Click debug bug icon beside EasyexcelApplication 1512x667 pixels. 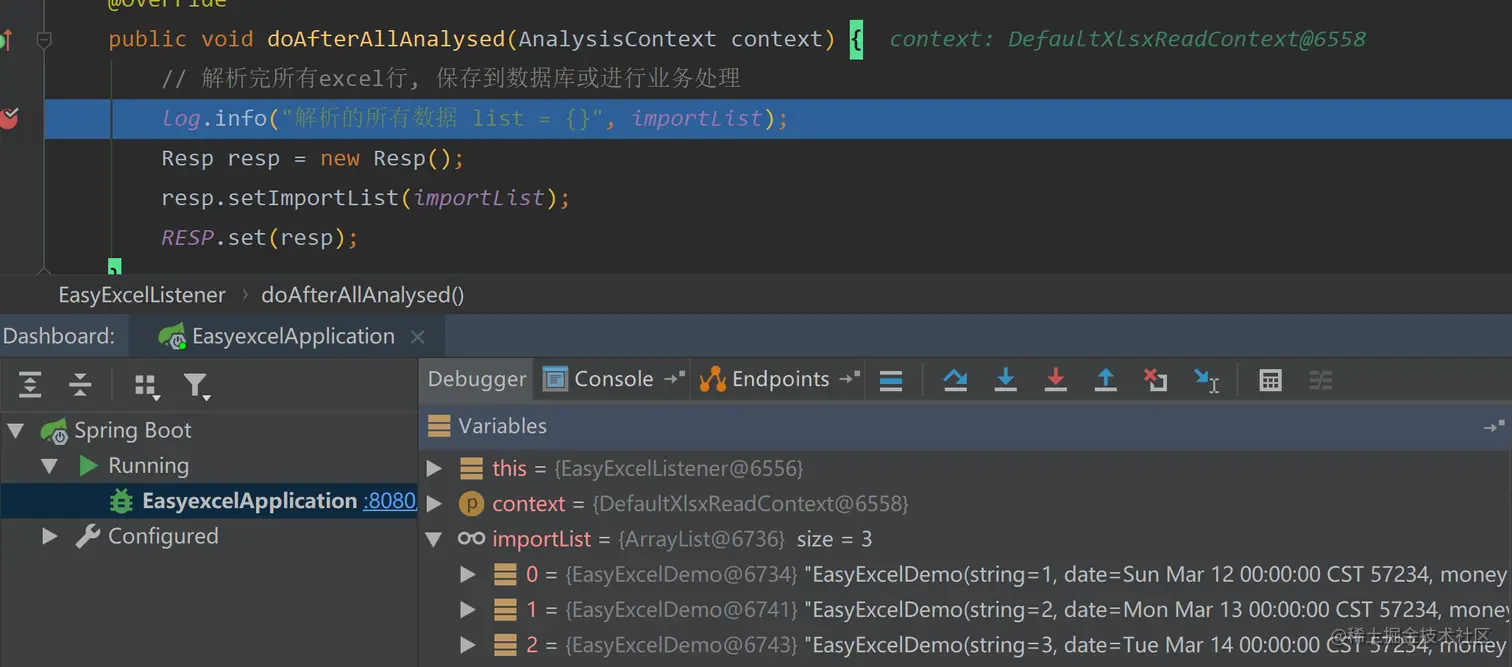pos(121,501)
